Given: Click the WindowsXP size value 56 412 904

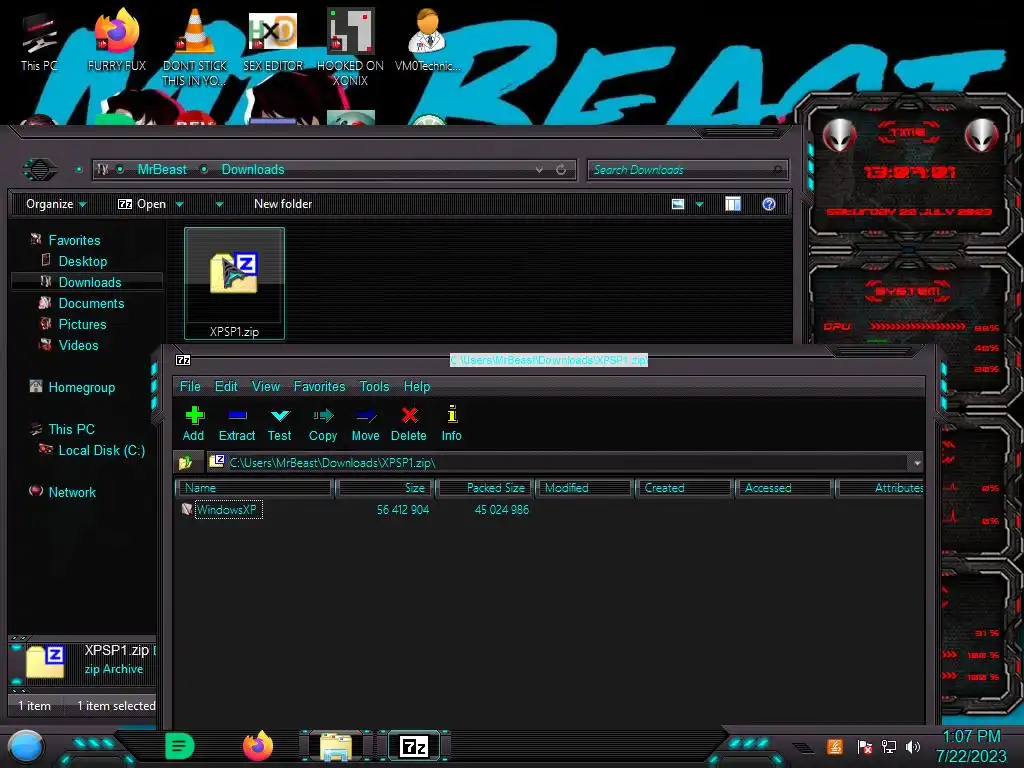Looking at the screenshot, I should tap(403, 510).
